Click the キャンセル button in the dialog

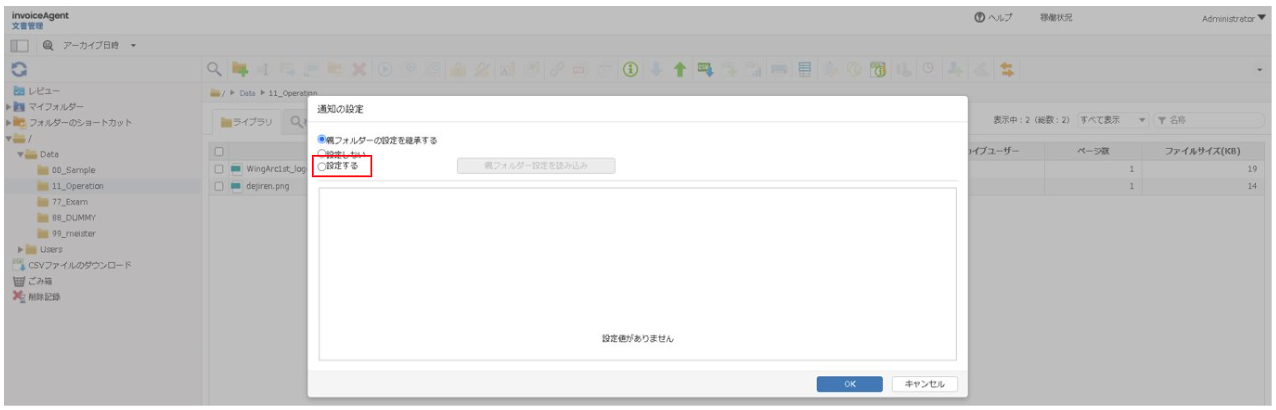pyautogui.click(x=924, y=384)
